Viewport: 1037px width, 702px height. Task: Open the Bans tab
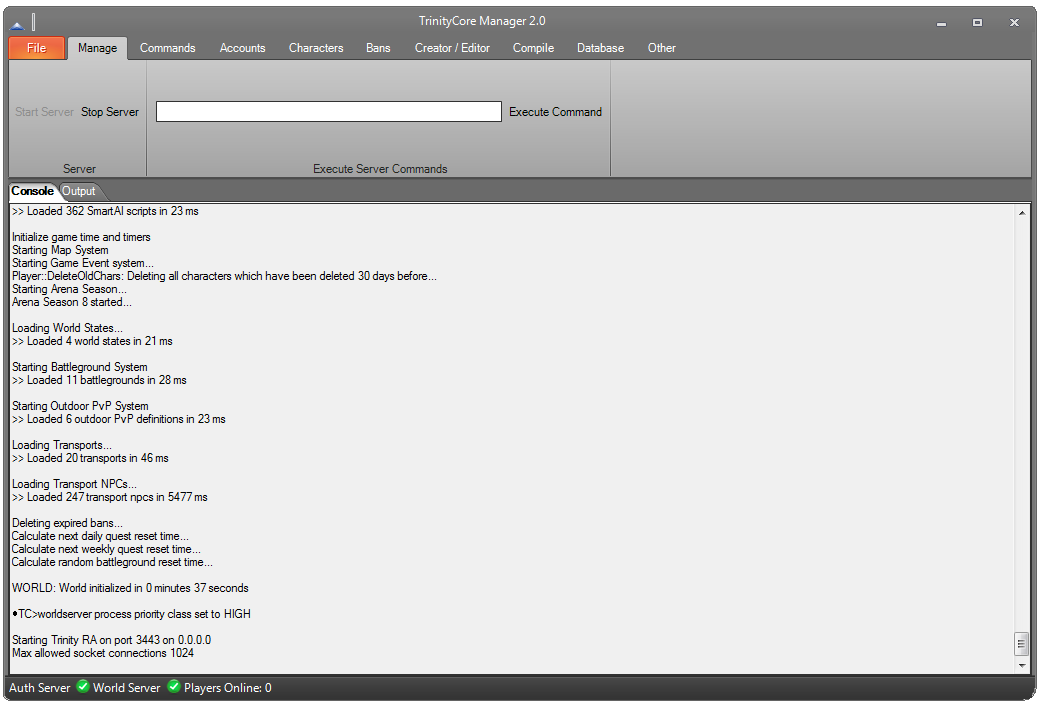coord(378,48)
